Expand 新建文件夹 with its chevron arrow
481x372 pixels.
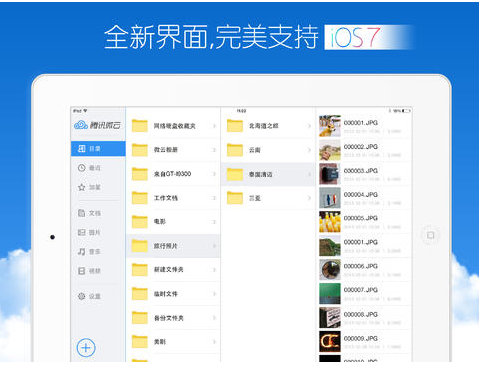[214, 270]
